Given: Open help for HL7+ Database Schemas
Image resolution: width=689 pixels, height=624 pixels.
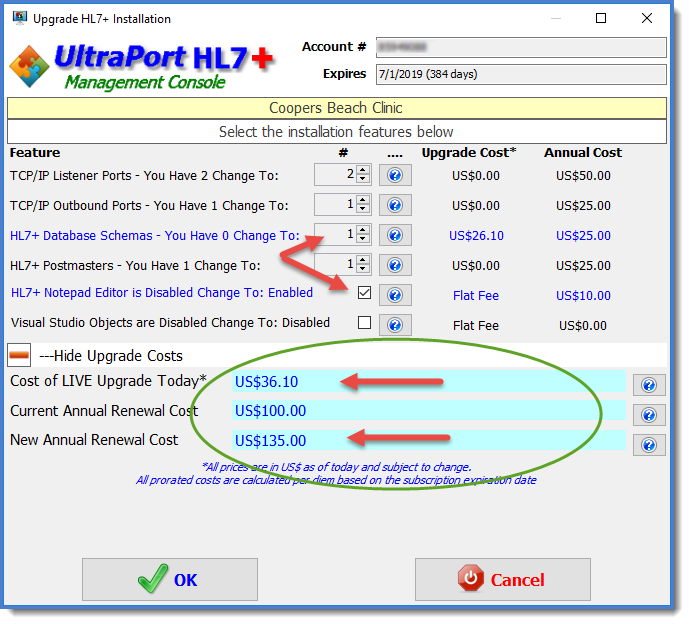Looking at the screenshot, I should click(x=395, y=235).
